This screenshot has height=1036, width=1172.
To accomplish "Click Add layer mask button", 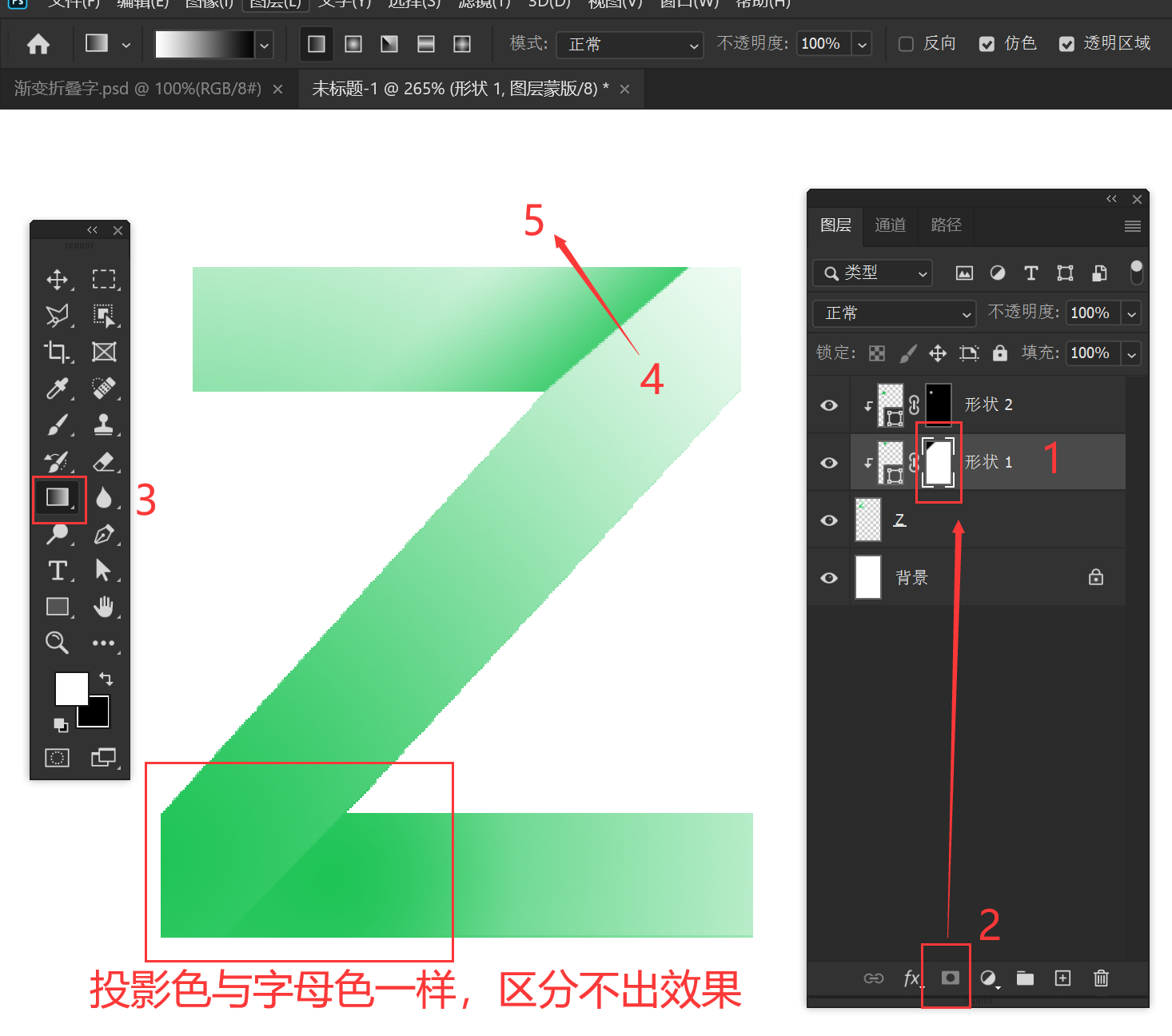I will click(950, 978).
